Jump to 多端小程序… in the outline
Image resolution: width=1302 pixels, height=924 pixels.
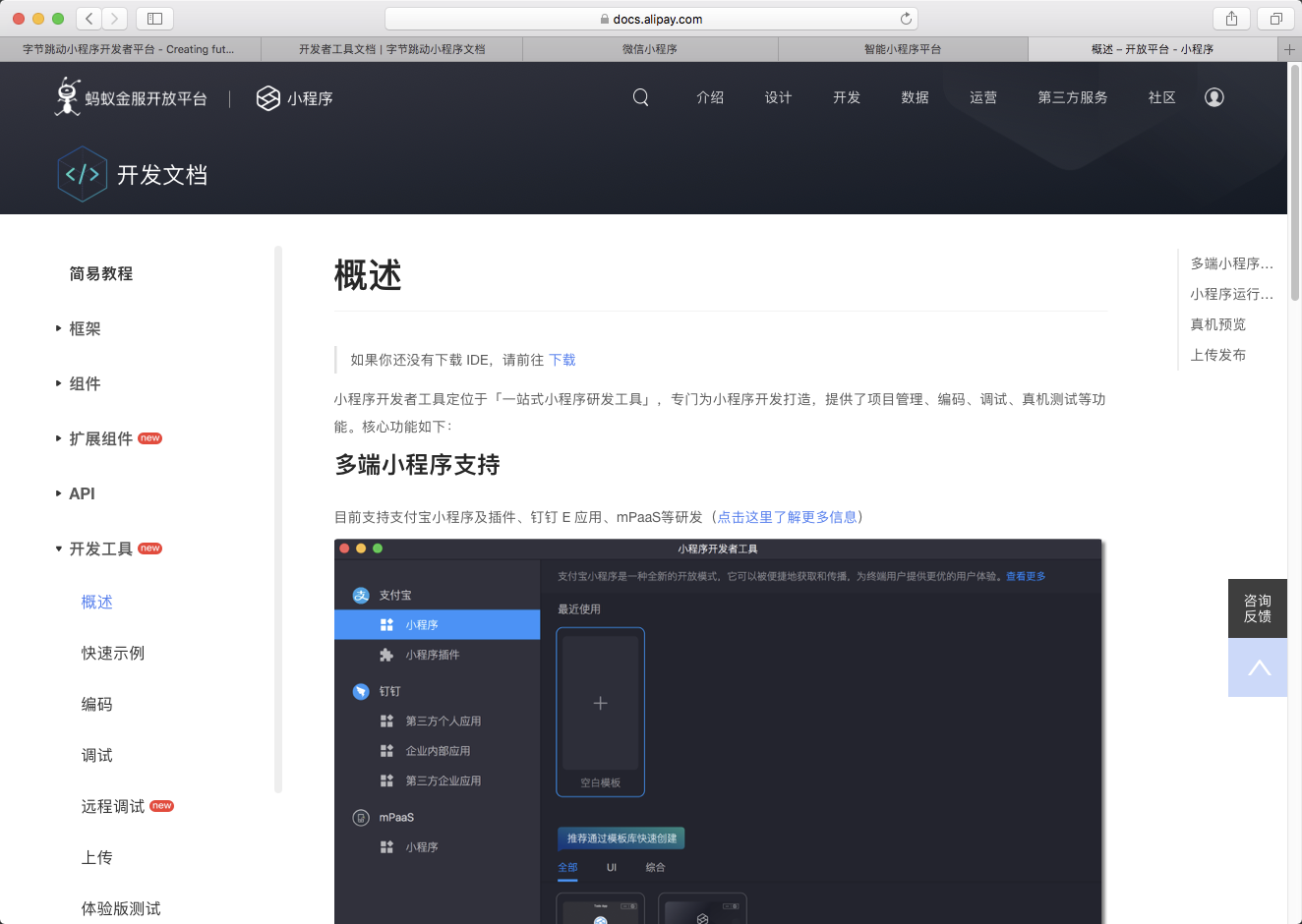(x=1232, y=263)
